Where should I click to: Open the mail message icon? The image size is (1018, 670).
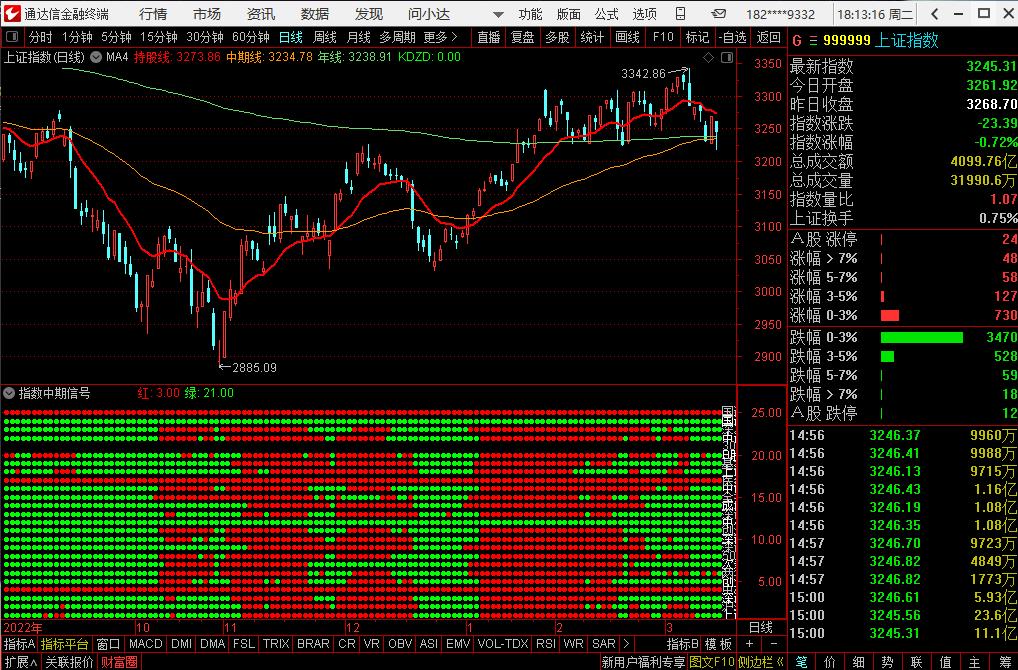pyautogui.click(x=718, y=14)
